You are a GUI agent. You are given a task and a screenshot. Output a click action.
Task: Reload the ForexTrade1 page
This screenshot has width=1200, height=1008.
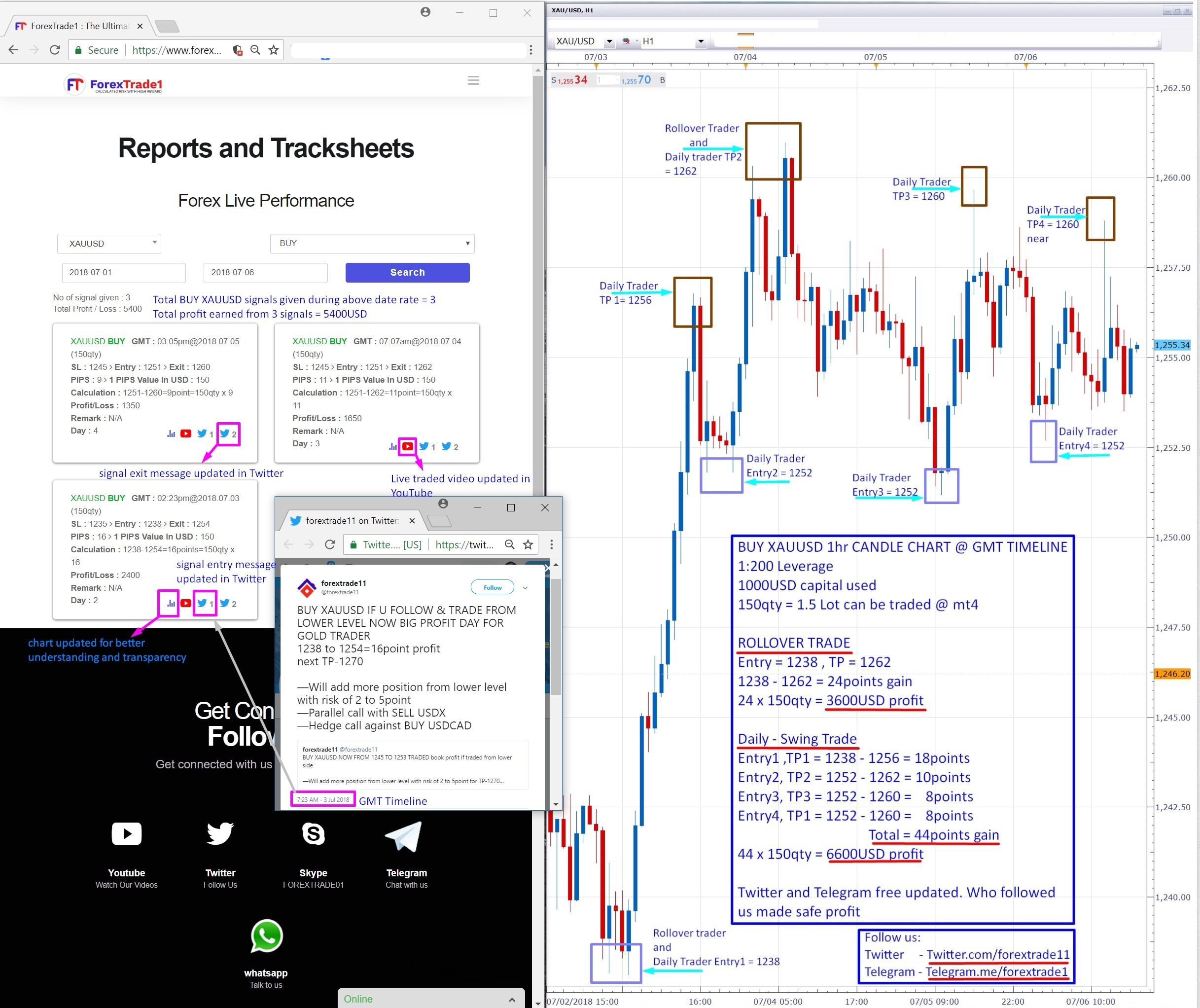[55, 50]
